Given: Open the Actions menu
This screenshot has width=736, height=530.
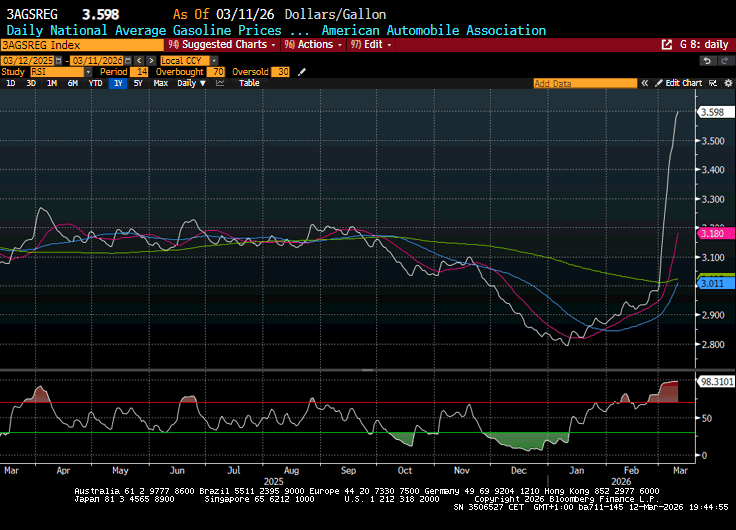Looking at the screenshot, I should point(314,45).
